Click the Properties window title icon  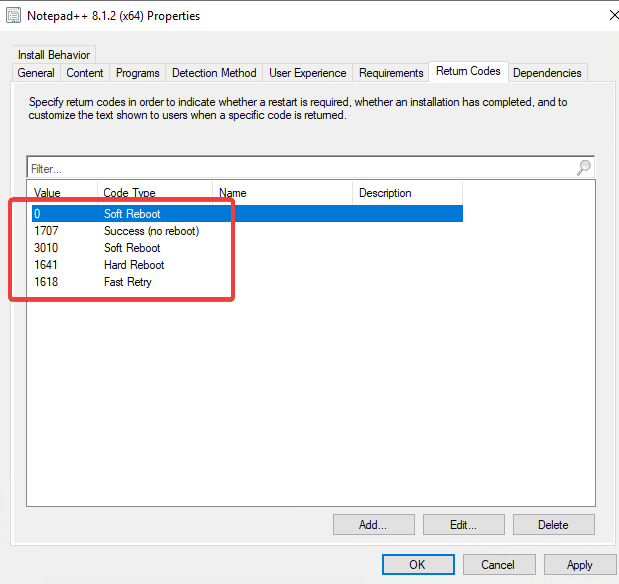click(x=13, y=16)
